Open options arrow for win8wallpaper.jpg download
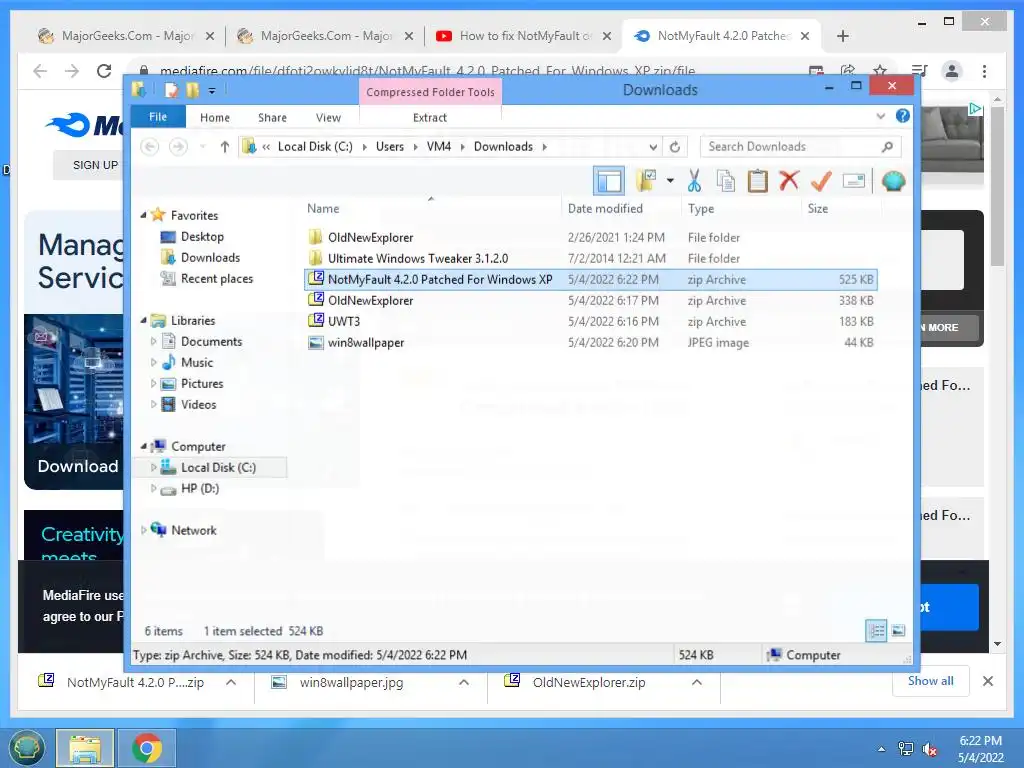 [464, 682]
